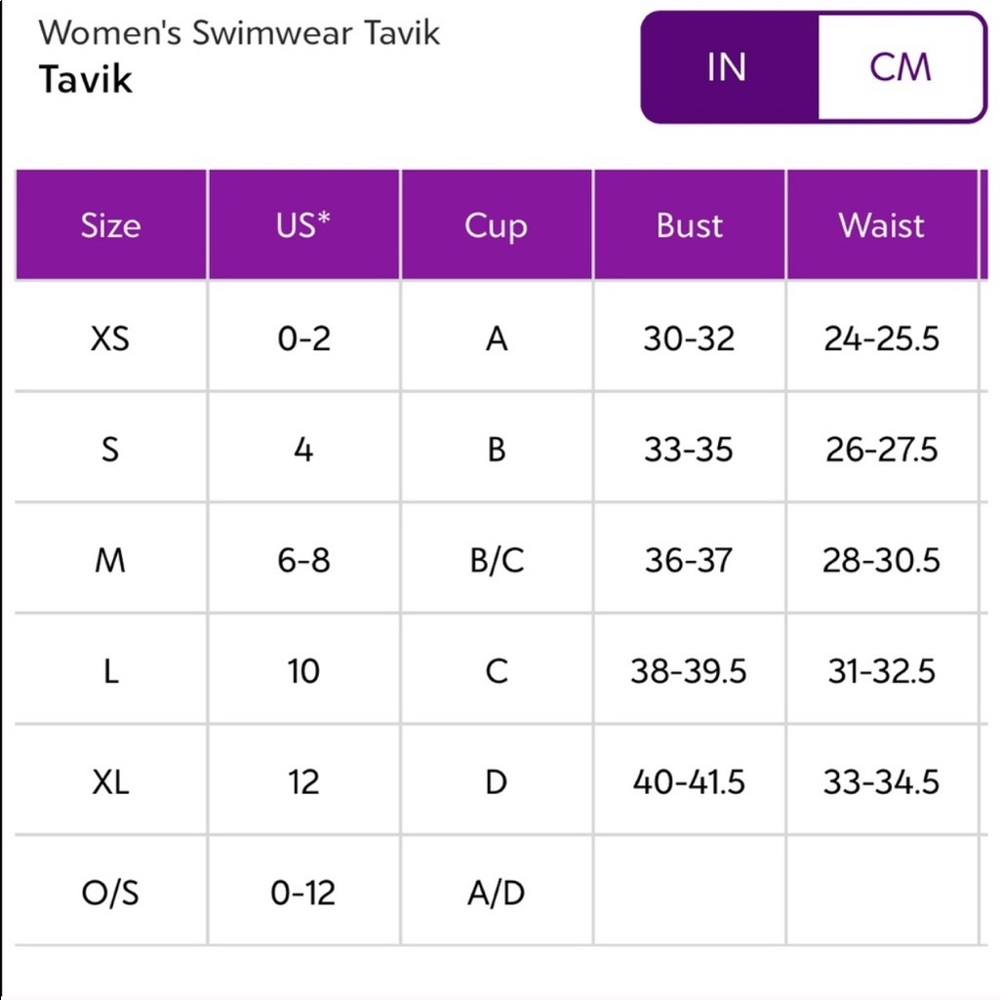Select the 40-41.5 bust cell
Viewport: 1000px width, 1000px height.
[x=689, y=782]
